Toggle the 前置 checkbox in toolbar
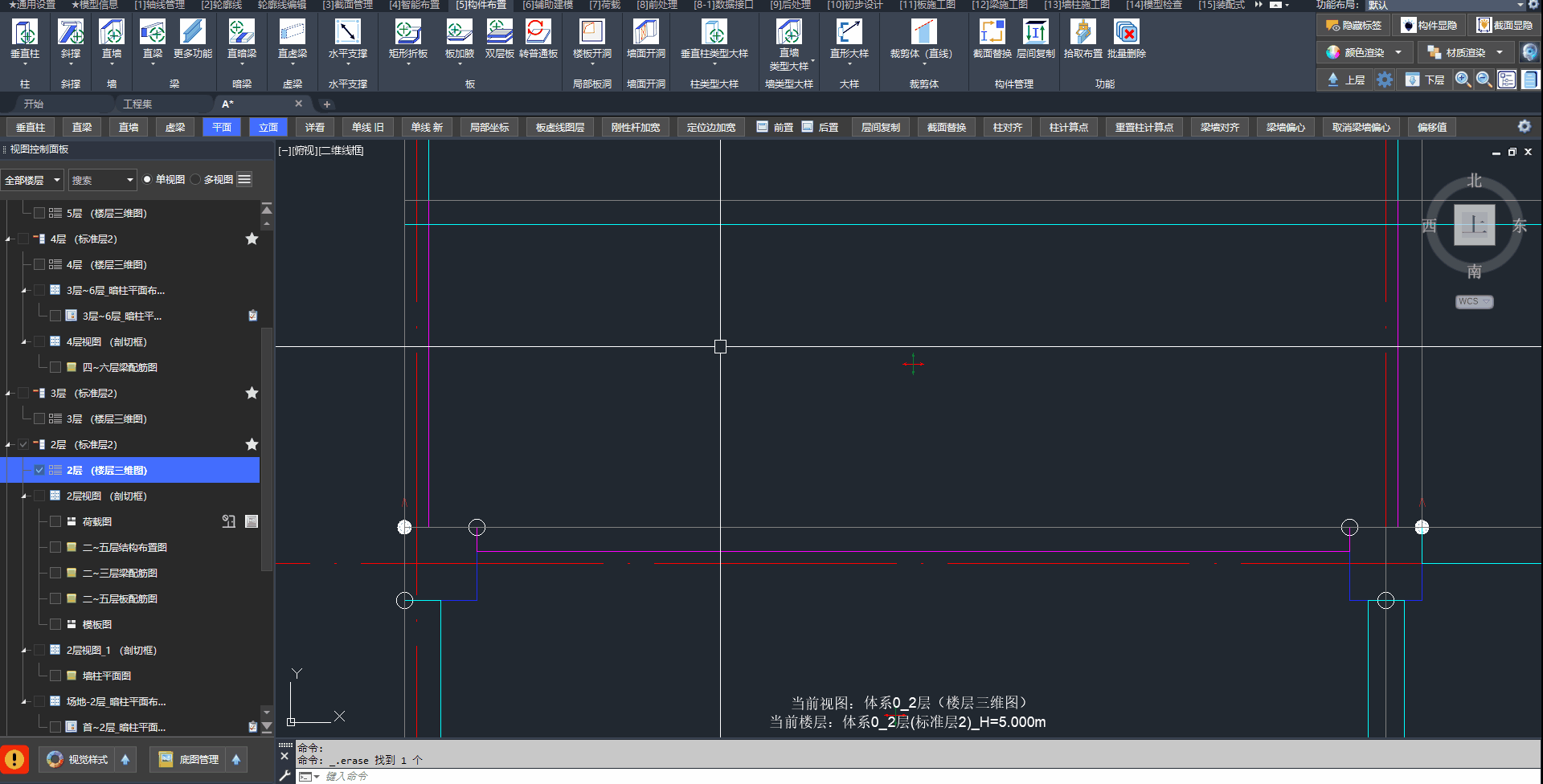 click(762, 127)
